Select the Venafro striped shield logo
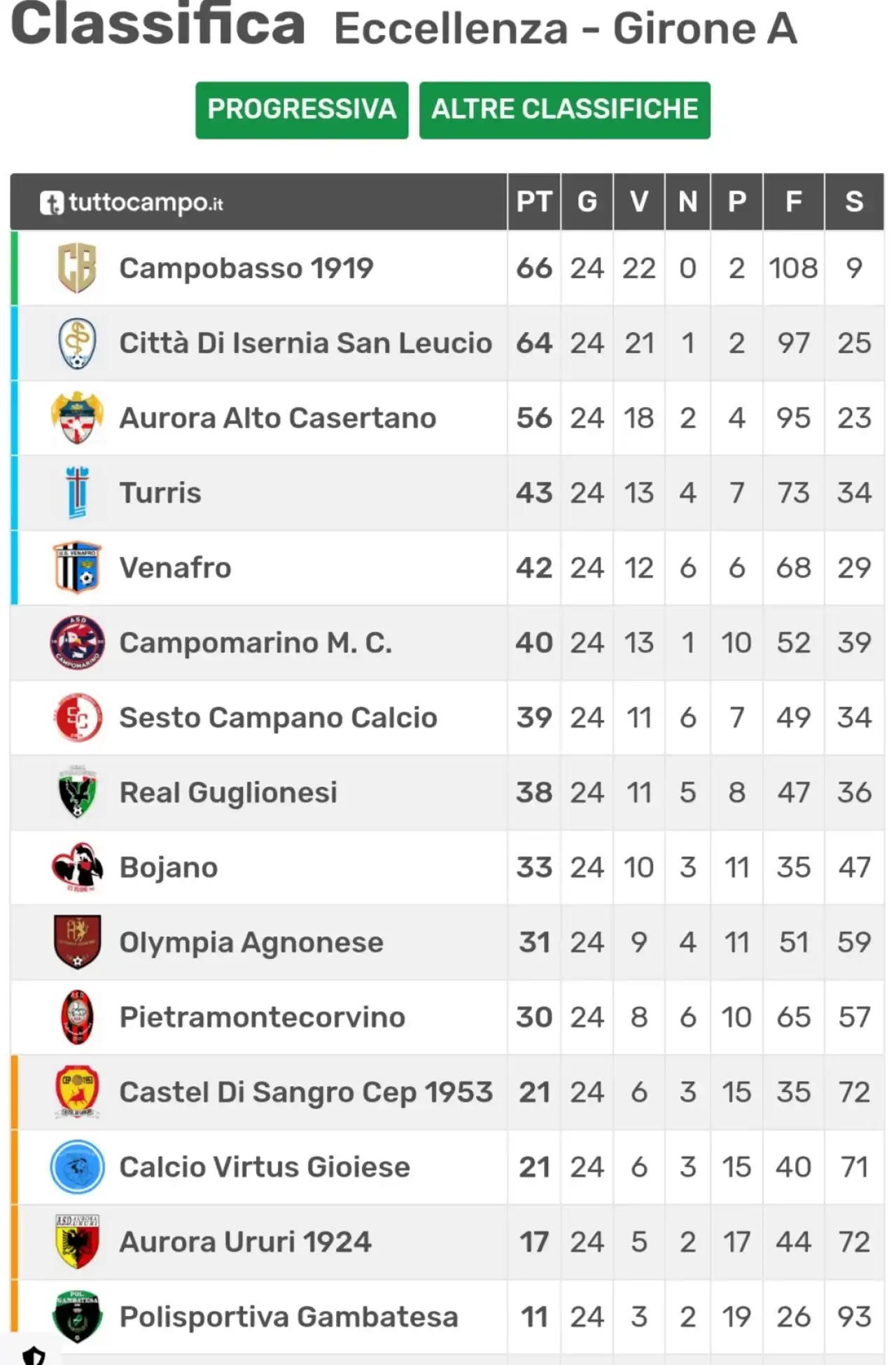This screenshot has width=896, height=1365. tap(77, 567)
